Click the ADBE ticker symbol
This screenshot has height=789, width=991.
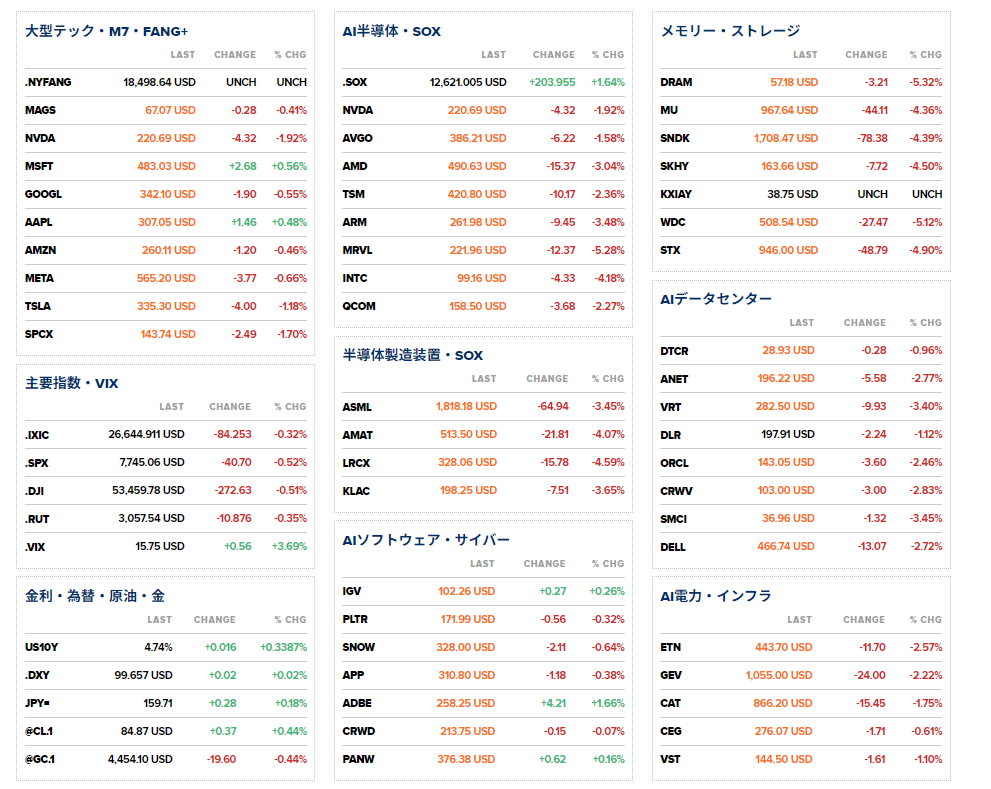click(357, 703)
